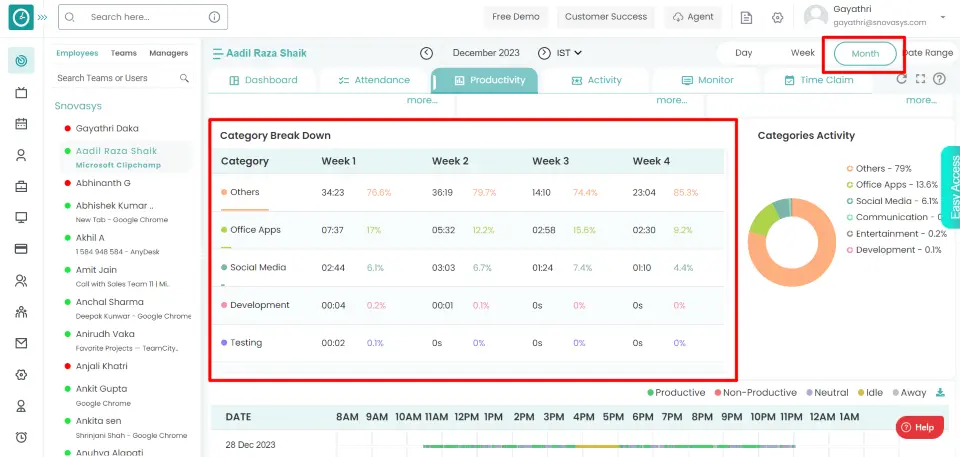Open user account dropdown arrow
This screenshot has height=457, width=960.
click(x=942, y=17)
